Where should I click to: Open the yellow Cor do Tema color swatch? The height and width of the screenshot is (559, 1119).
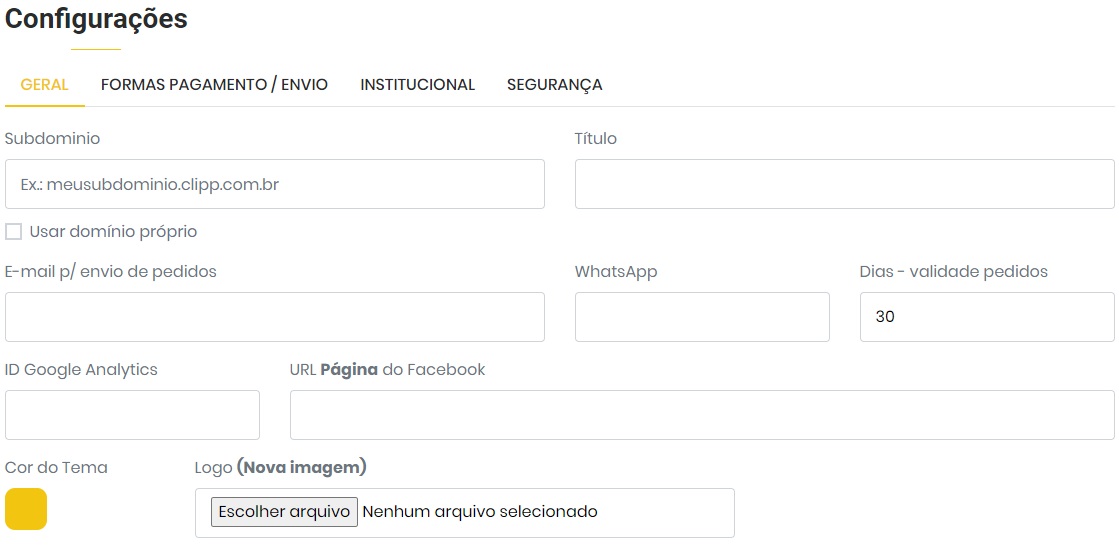point(26,509)
